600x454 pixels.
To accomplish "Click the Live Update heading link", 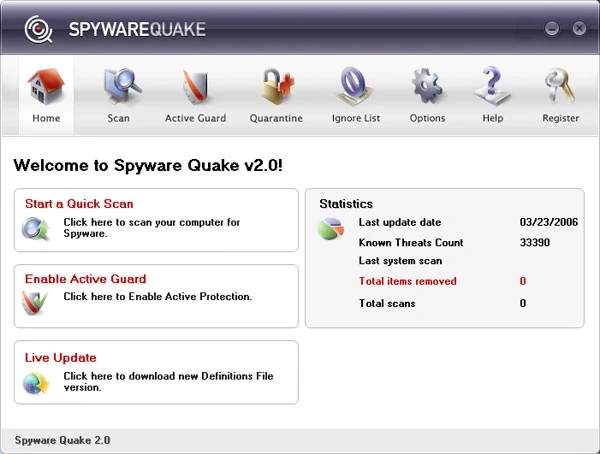I will pyautogui.click(x=60, y=357).
